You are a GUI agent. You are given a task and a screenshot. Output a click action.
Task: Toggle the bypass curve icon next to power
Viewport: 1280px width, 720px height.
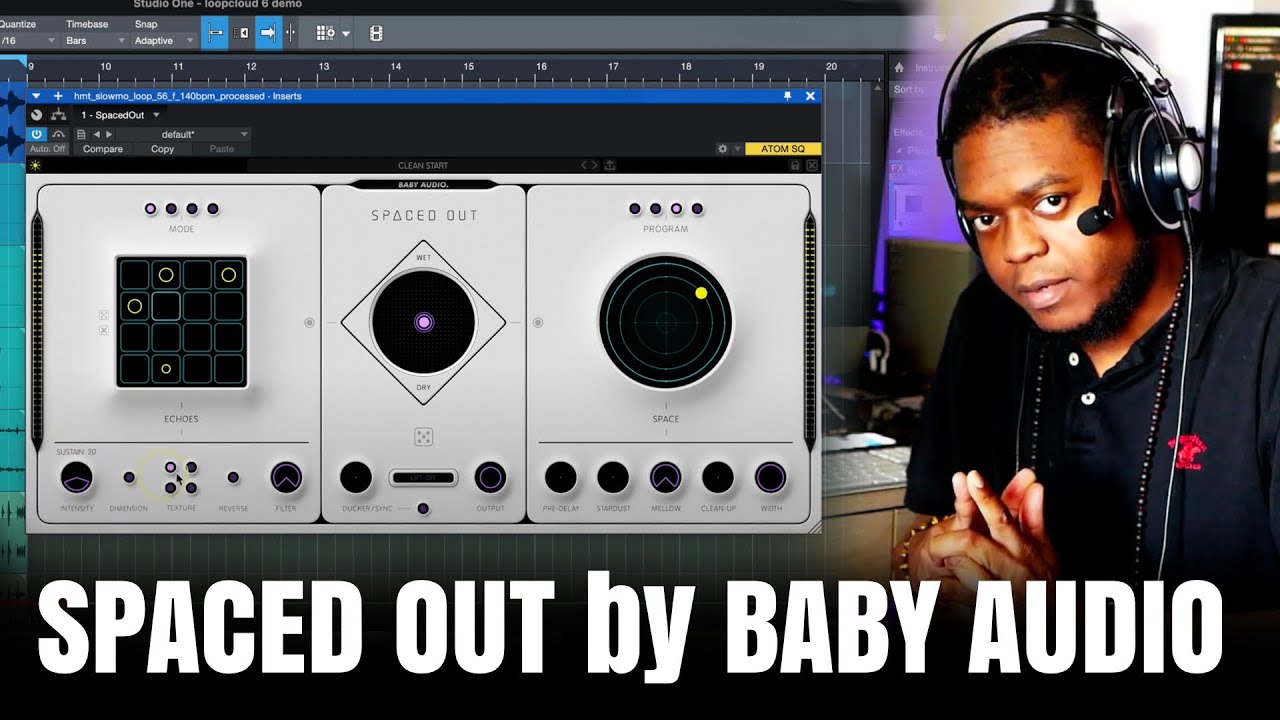point(58,134)
